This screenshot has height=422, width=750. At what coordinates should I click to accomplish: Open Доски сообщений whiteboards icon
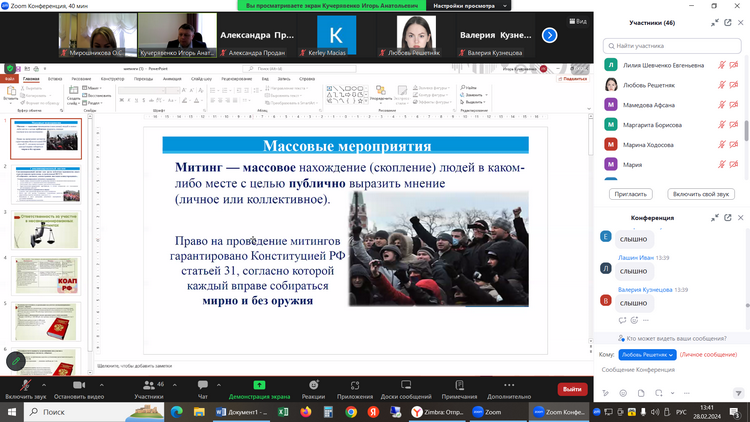click(x=405, y=385)
